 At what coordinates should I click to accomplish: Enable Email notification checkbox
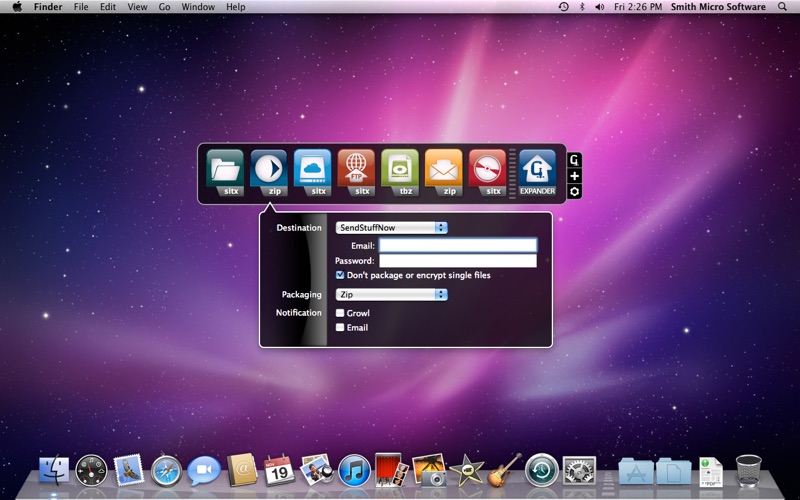point(340,327)
